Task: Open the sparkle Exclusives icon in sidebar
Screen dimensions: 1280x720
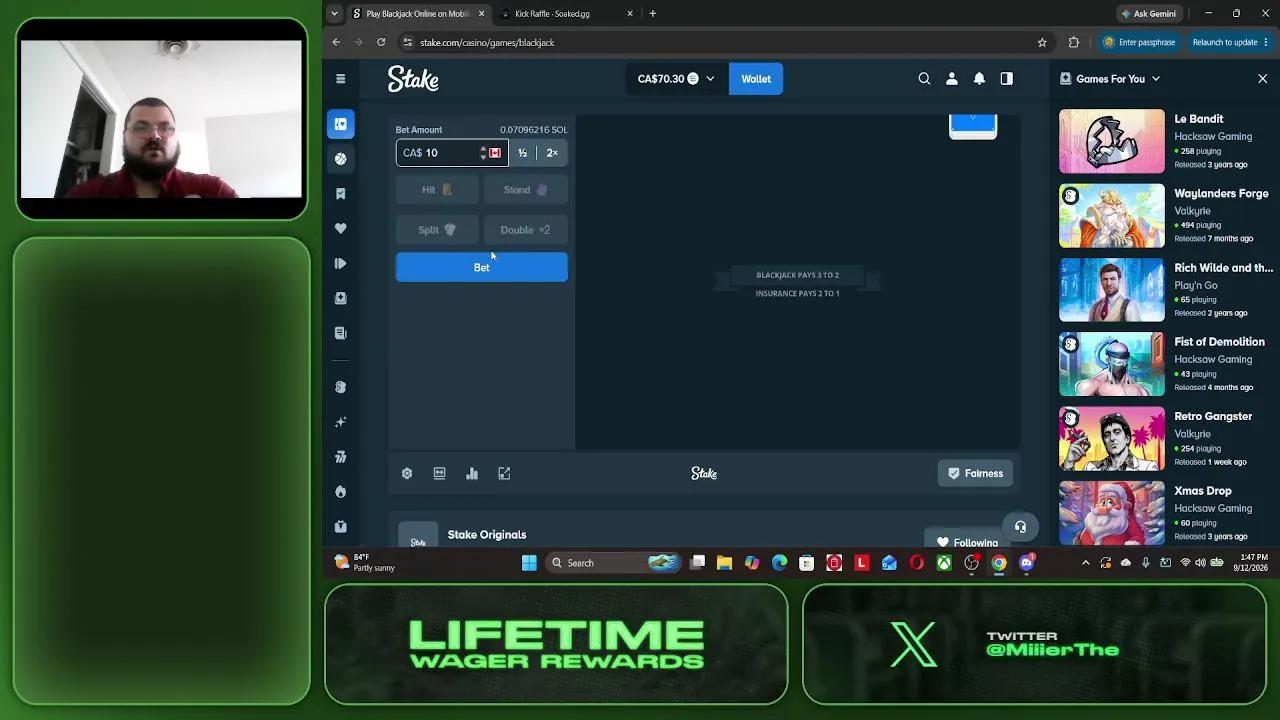Action: [x=340, y=422]
